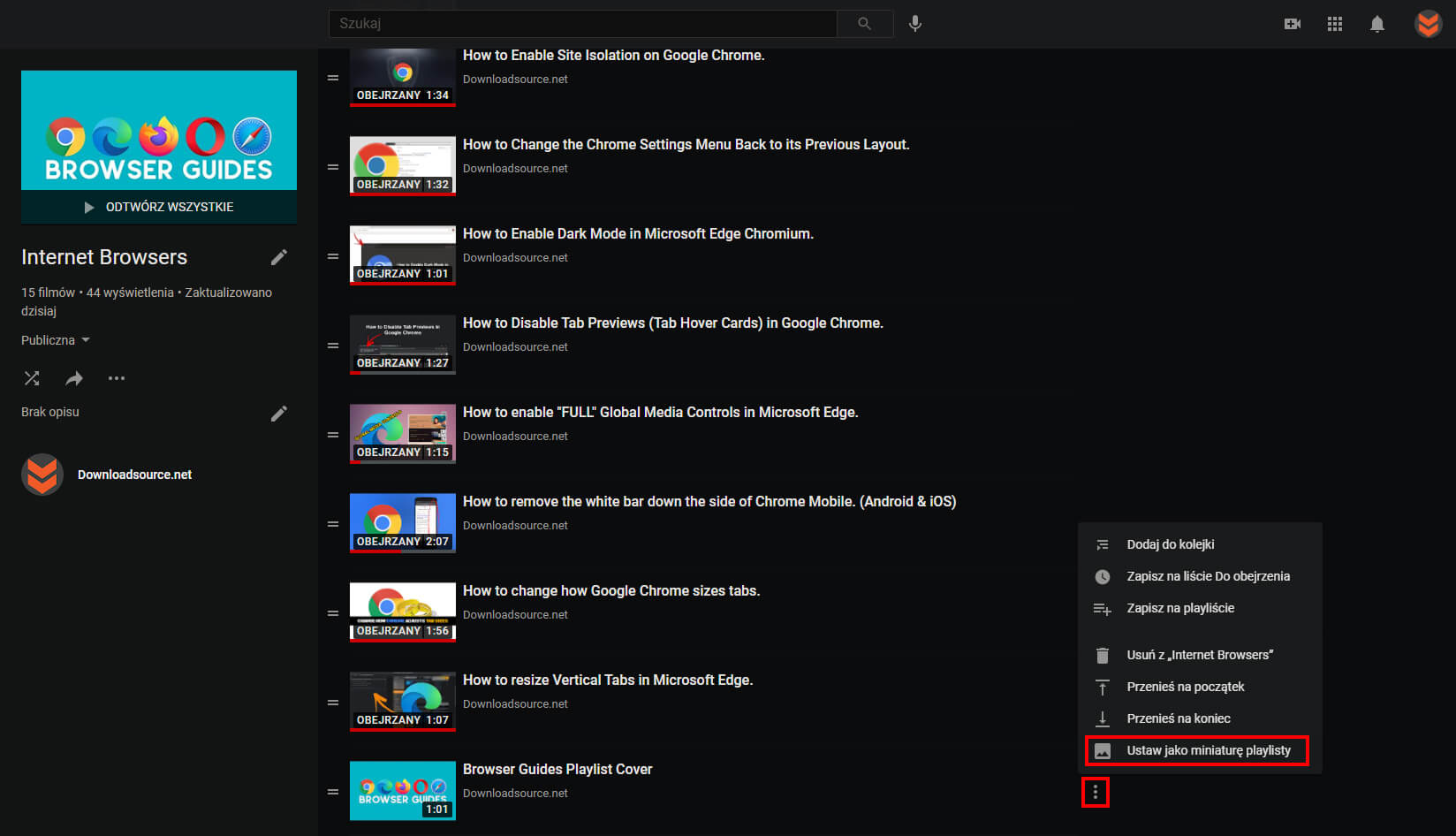This screenshot has height=836, width=1456.
Task: Open Disable Tab Previews video title
Action: pos(672,323)
